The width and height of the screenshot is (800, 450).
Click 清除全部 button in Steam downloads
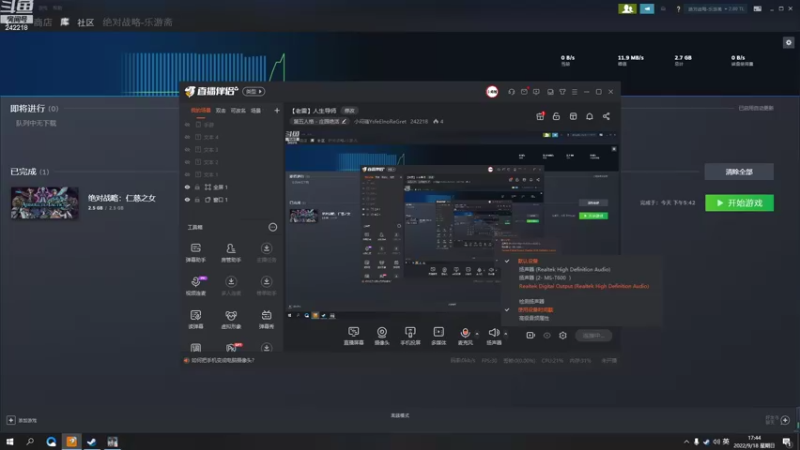739,172
